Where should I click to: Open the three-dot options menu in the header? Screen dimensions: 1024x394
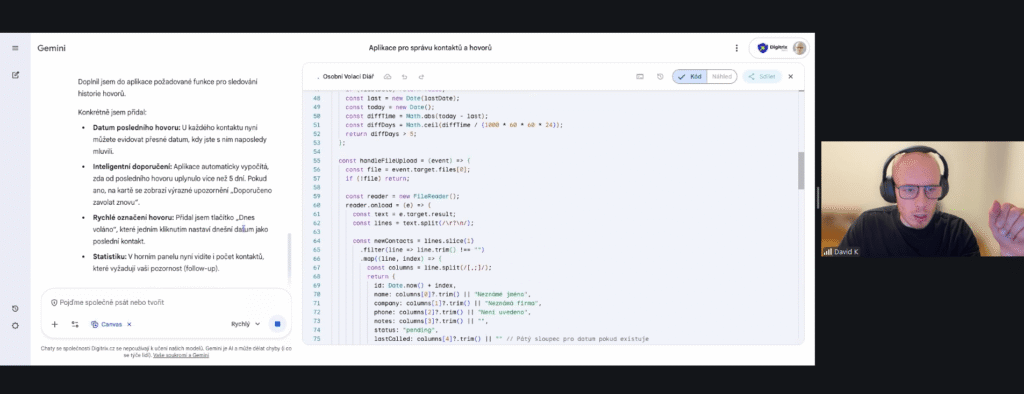[737, 48]
